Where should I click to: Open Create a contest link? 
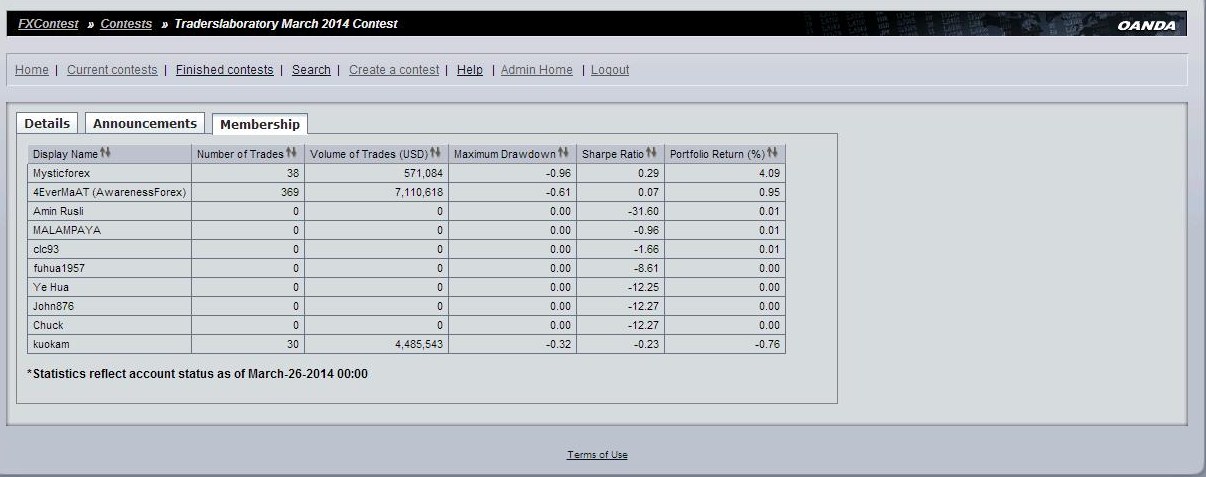coord(394,70)
